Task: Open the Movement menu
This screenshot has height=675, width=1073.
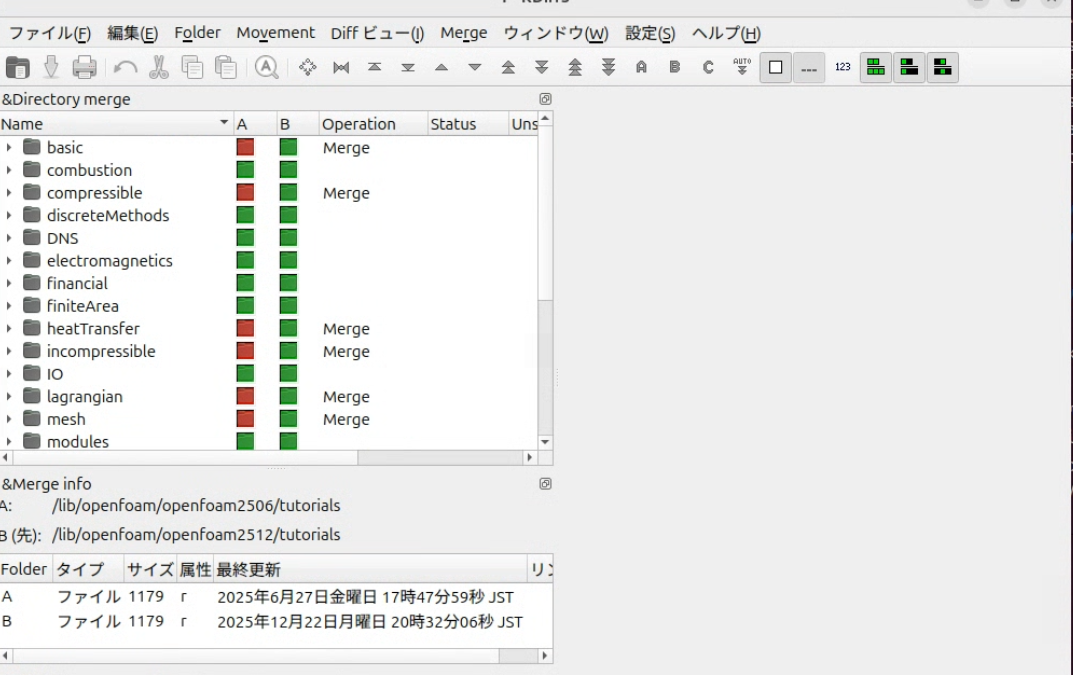Action: pyautogui.click(x=275, y=33)
